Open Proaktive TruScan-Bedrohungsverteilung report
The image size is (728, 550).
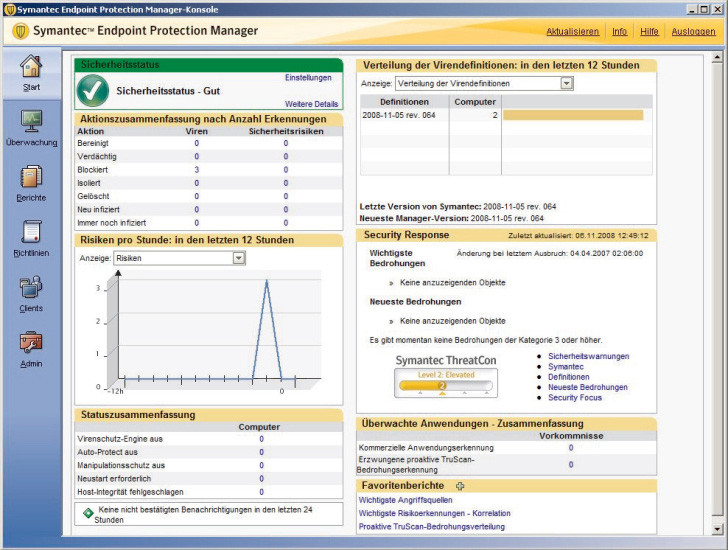pos(432,526)
